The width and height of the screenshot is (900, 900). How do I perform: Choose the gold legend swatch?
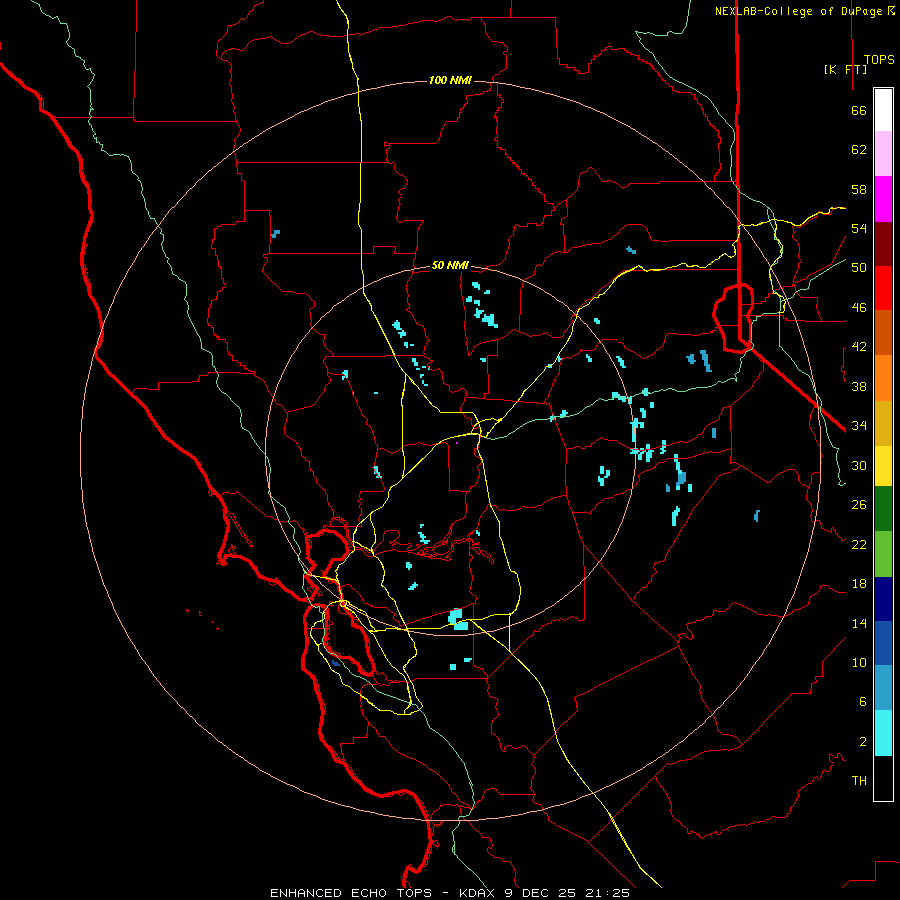point(883,423)
